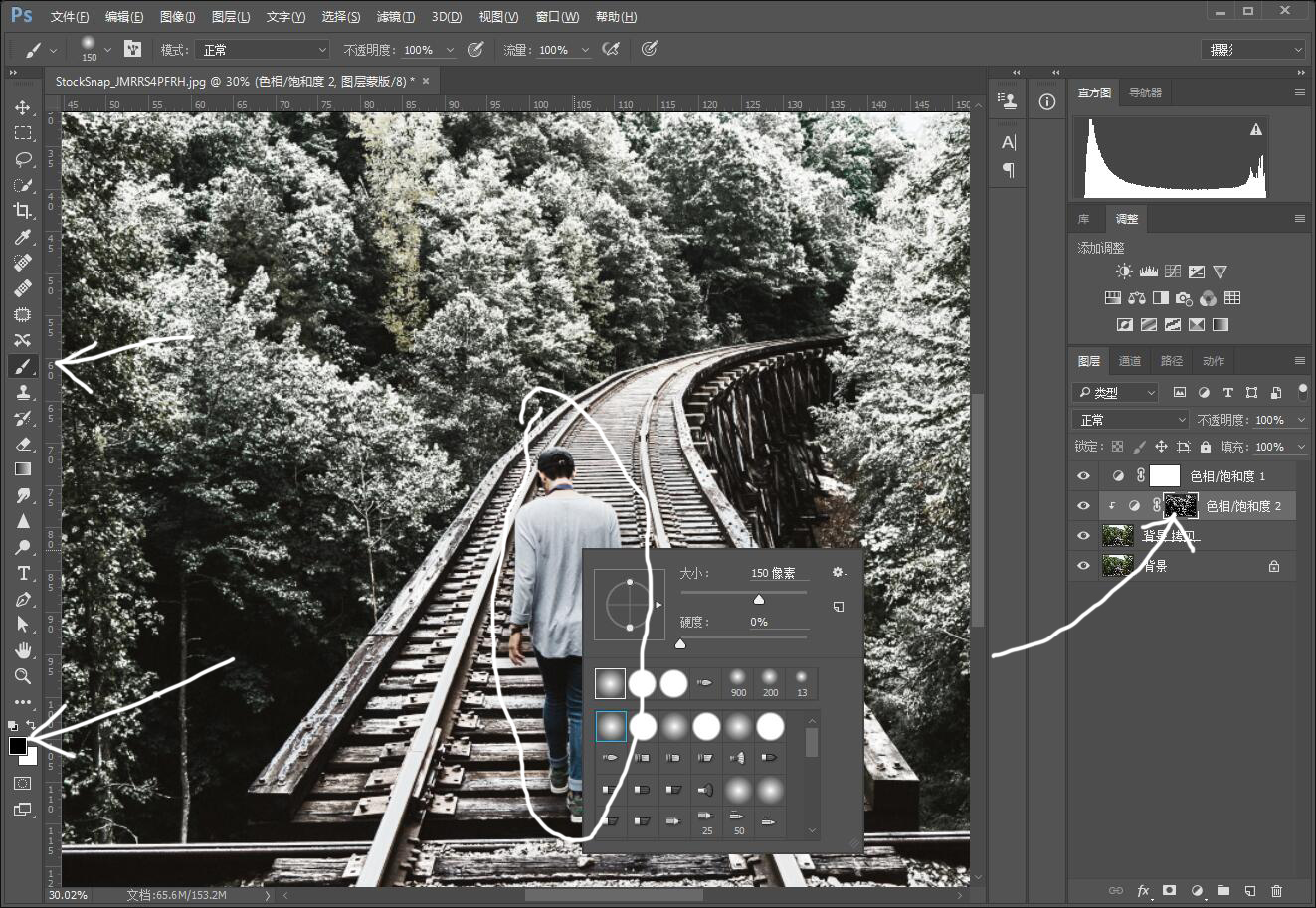
Task: Switch to the 导航器 tab
Action: coord(1145,92)
